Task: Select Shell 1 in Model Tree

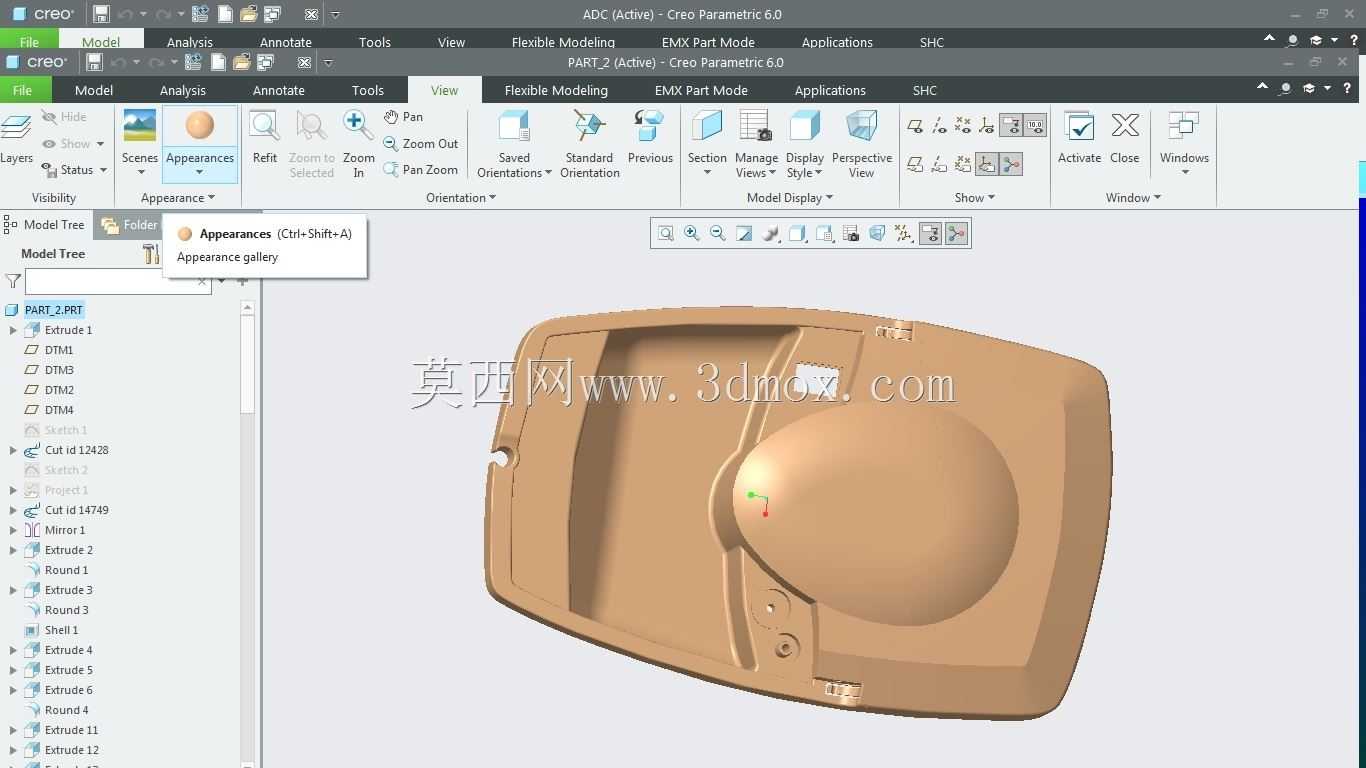Action: tap(61, 630)
